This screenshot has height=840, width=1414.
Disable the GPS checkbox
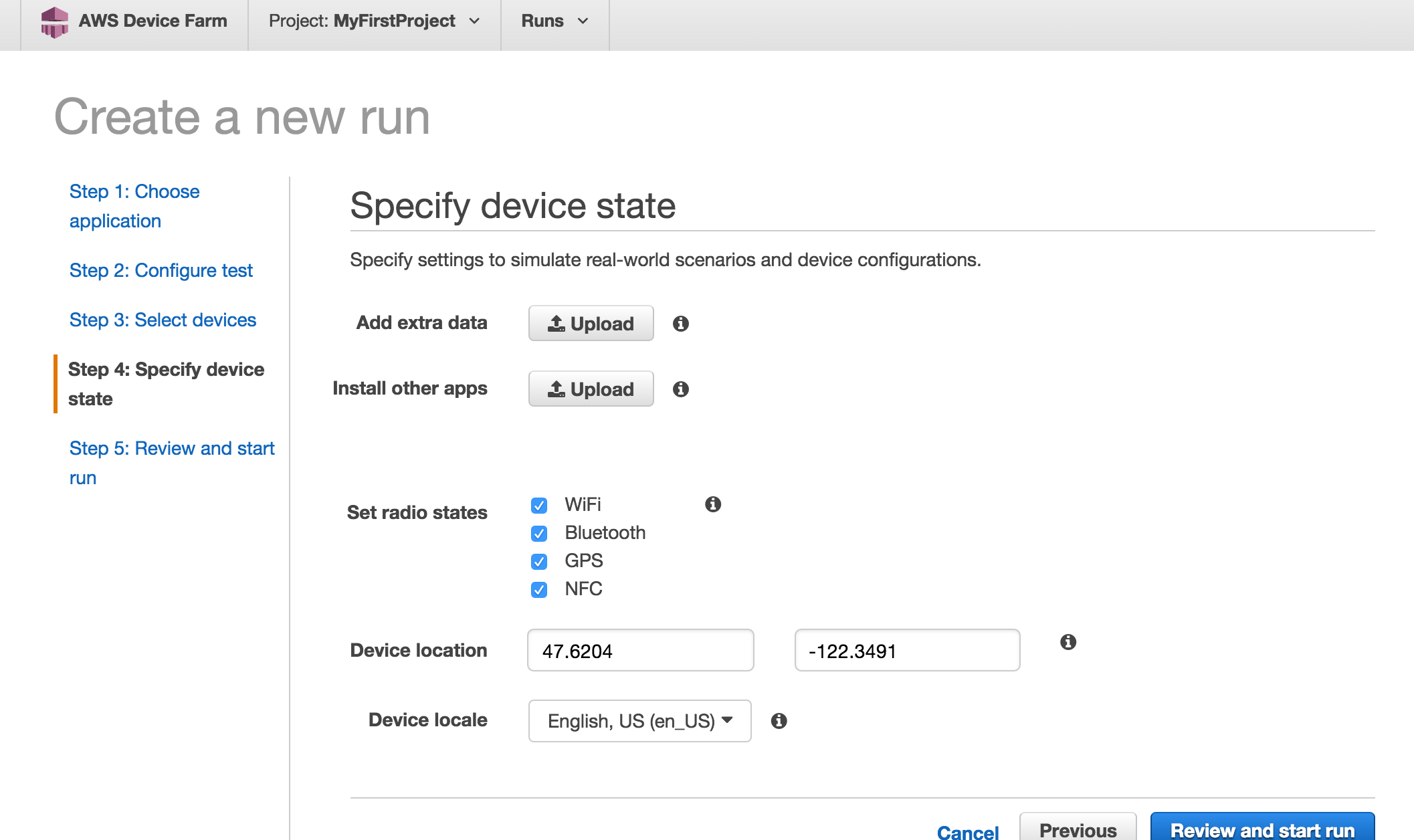[539, 562]
